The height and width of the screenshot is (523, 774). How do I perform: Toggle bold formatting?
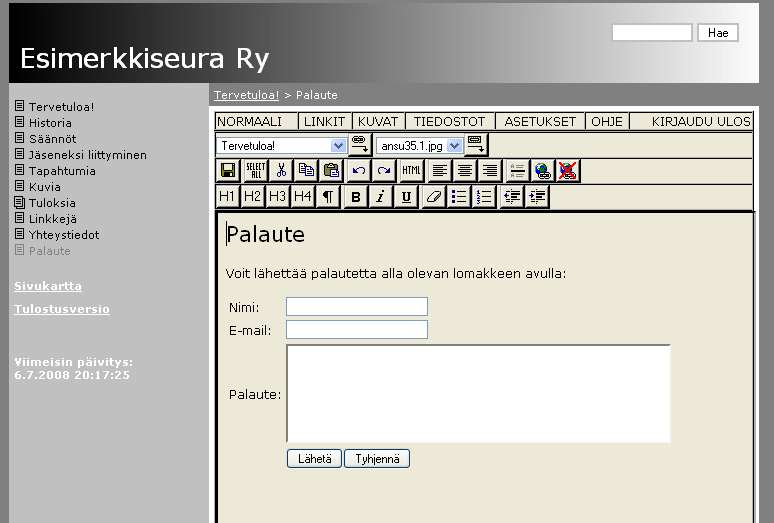(x=355, y=197)
